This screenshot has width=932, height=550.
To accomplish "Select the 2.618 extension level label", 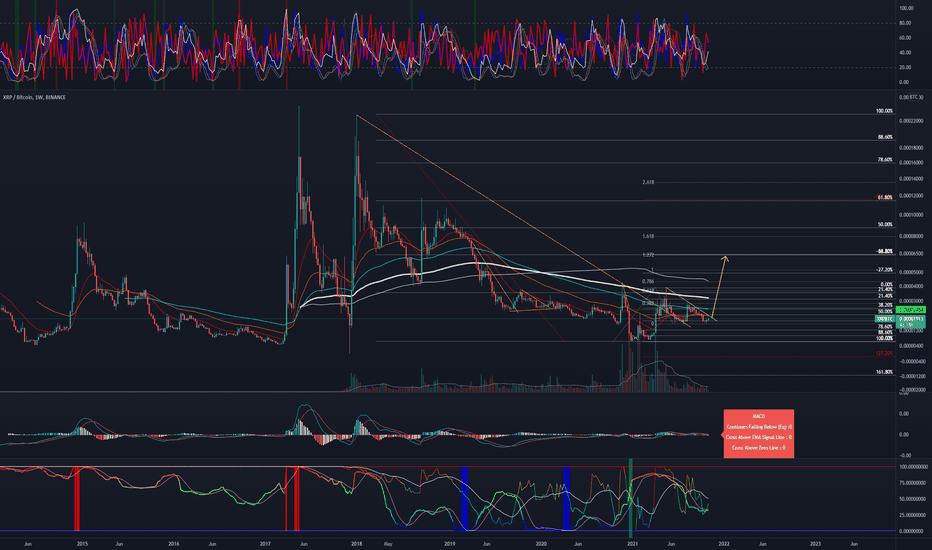I will [x=648, y=182].
